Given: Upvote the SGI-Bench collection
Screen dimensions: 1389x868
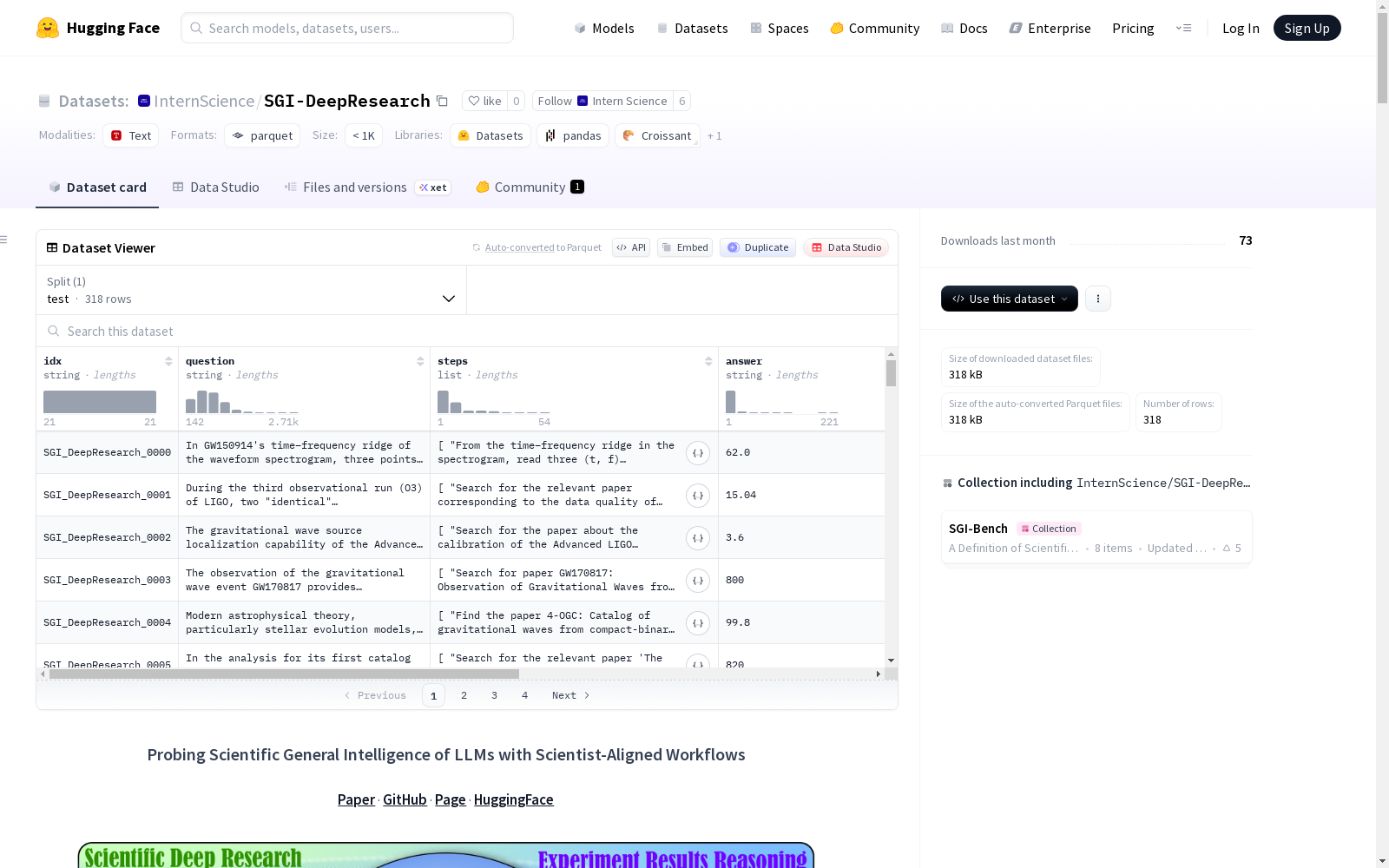Looking at the screenshot, I should click(1232, 548).
